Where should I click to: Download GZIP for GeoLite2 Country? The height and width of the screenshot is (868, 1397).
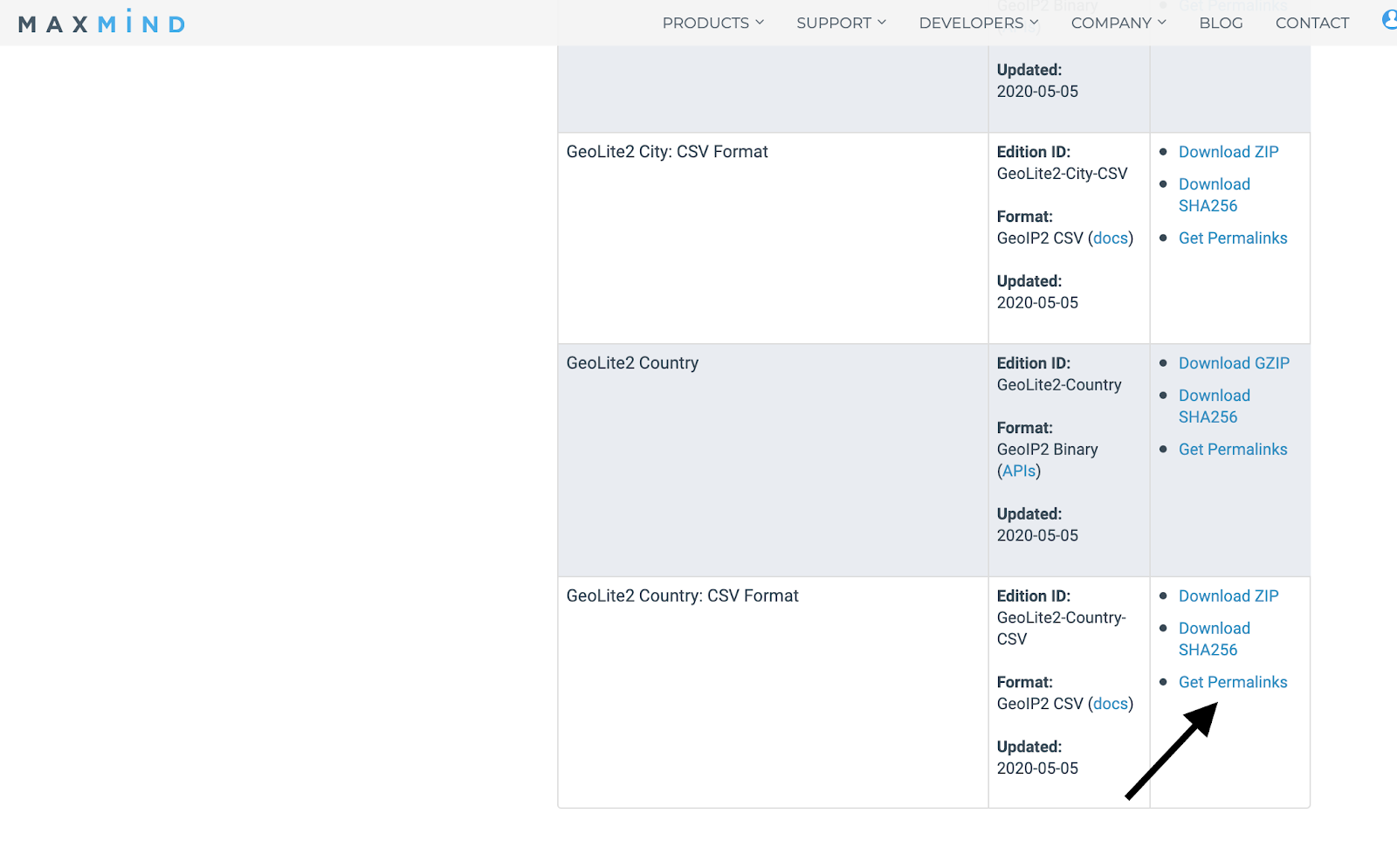(x=1234, y=363)
